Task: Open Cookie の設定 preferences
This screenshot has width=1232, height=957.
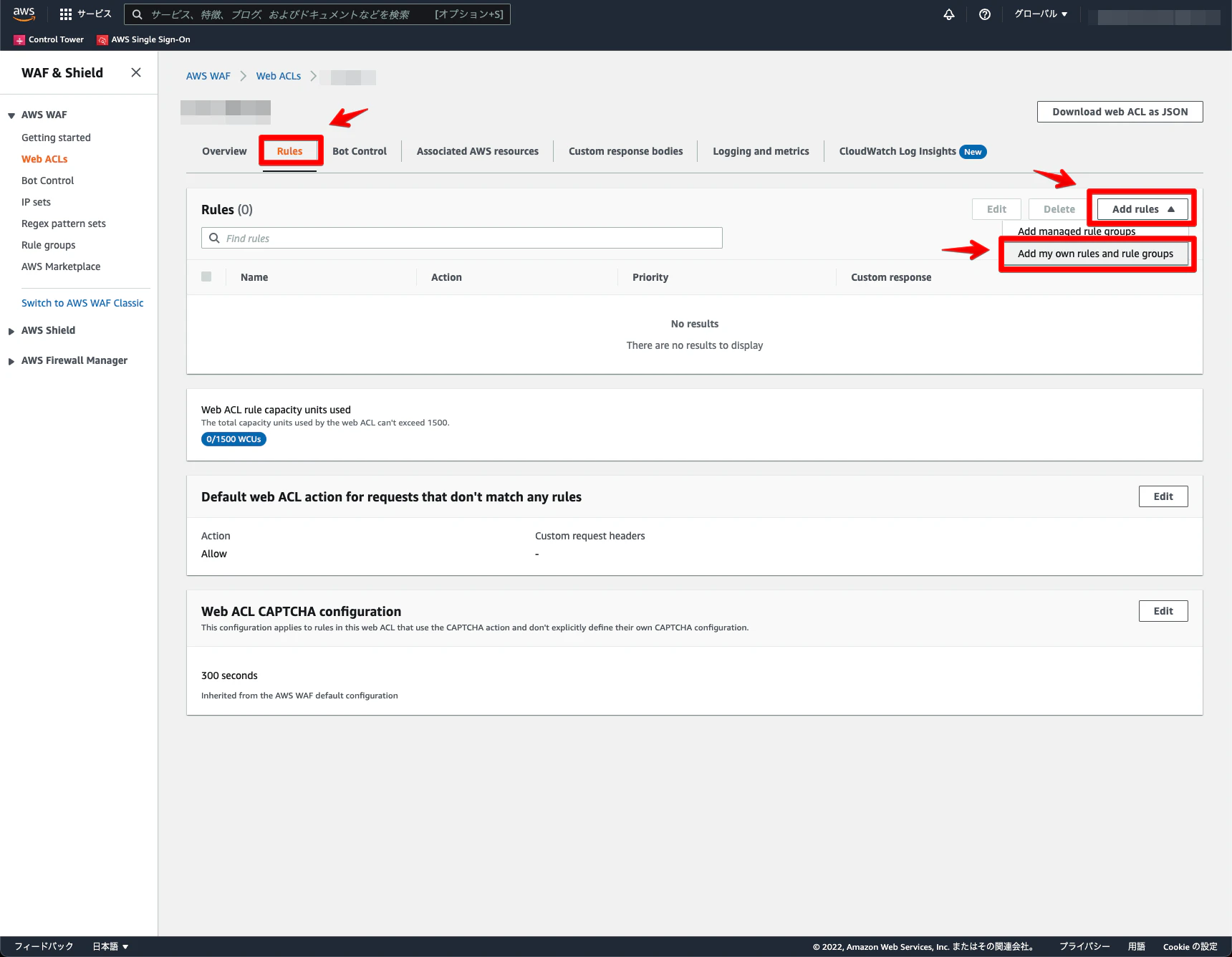Action: (1190, 946)
